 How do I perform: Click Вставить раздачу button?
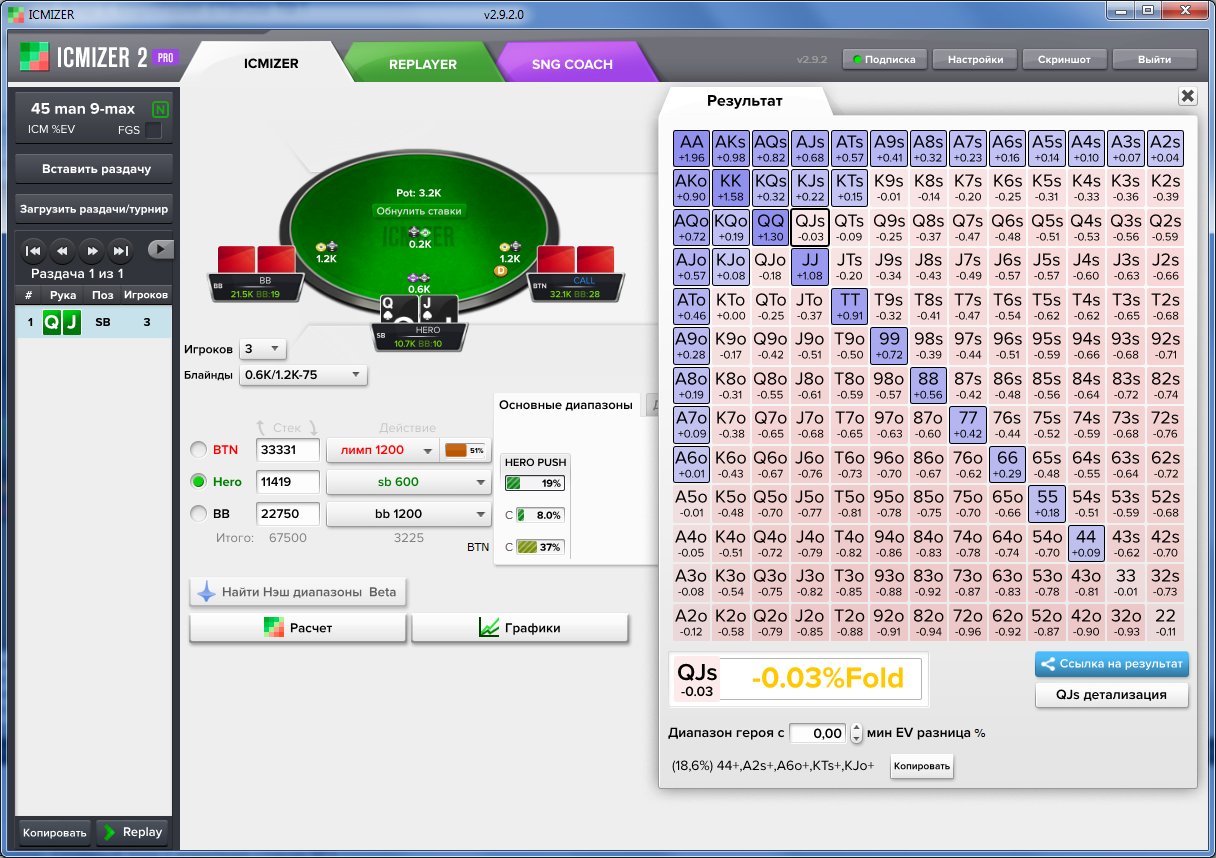click(96, 169)
